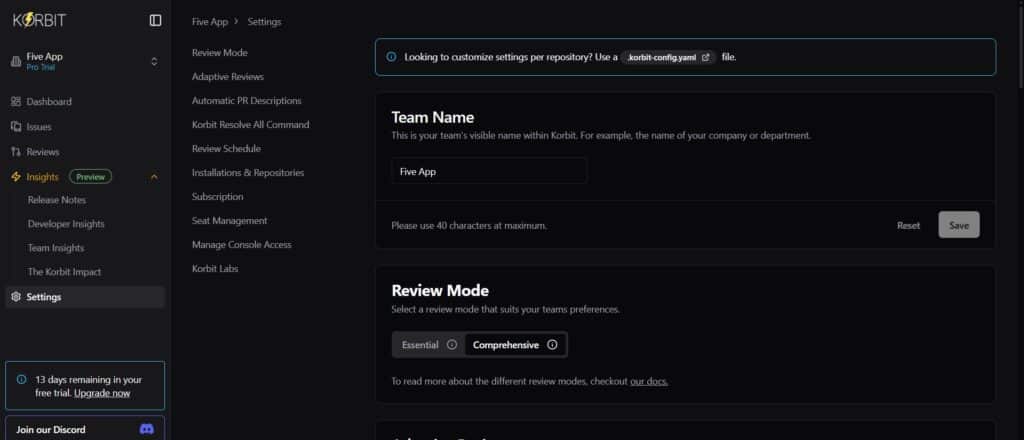
Task: Select Settings in the sidebar
Action: point(85,297)
